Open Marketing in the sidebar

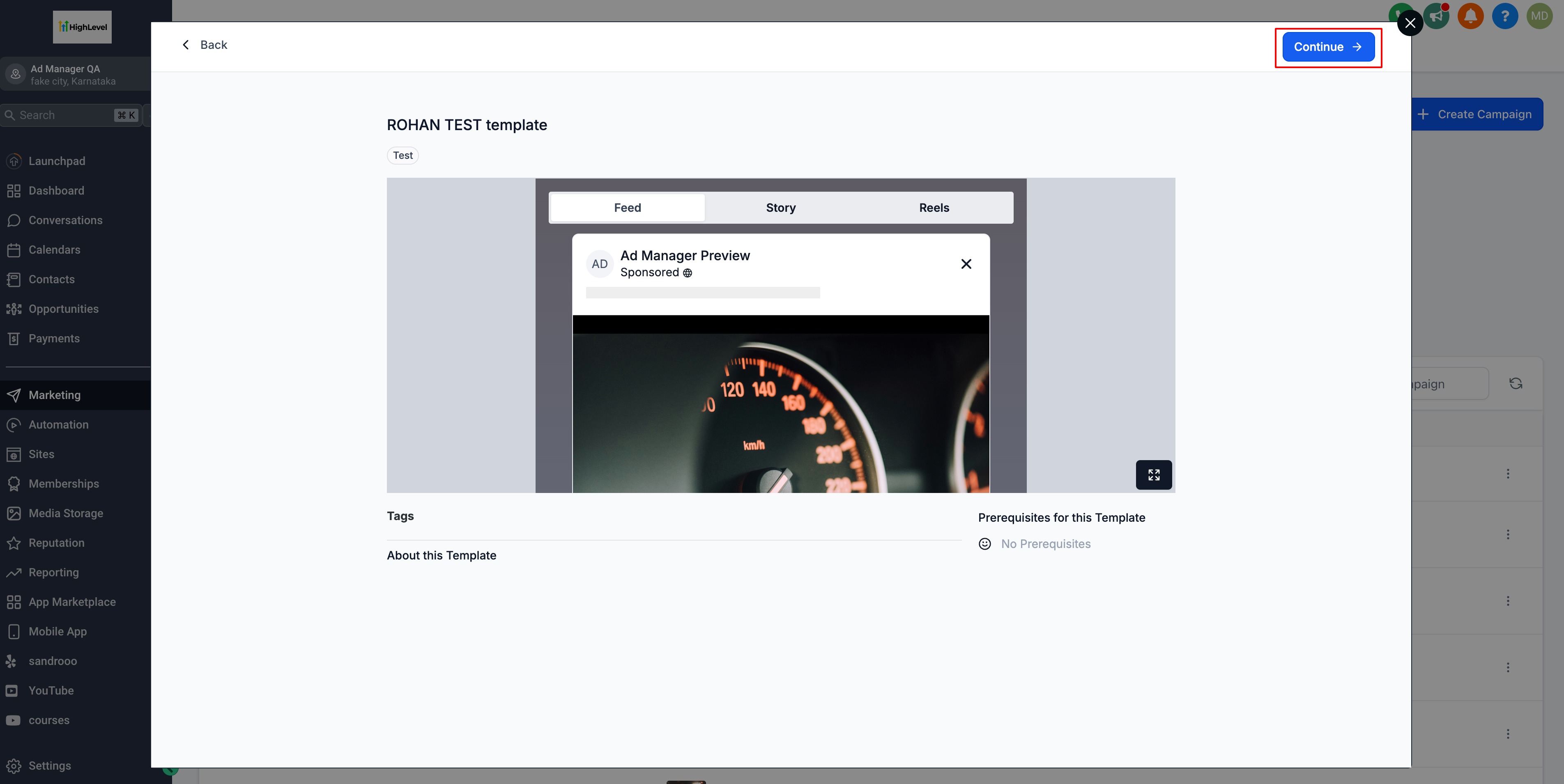tap(55, 395)
